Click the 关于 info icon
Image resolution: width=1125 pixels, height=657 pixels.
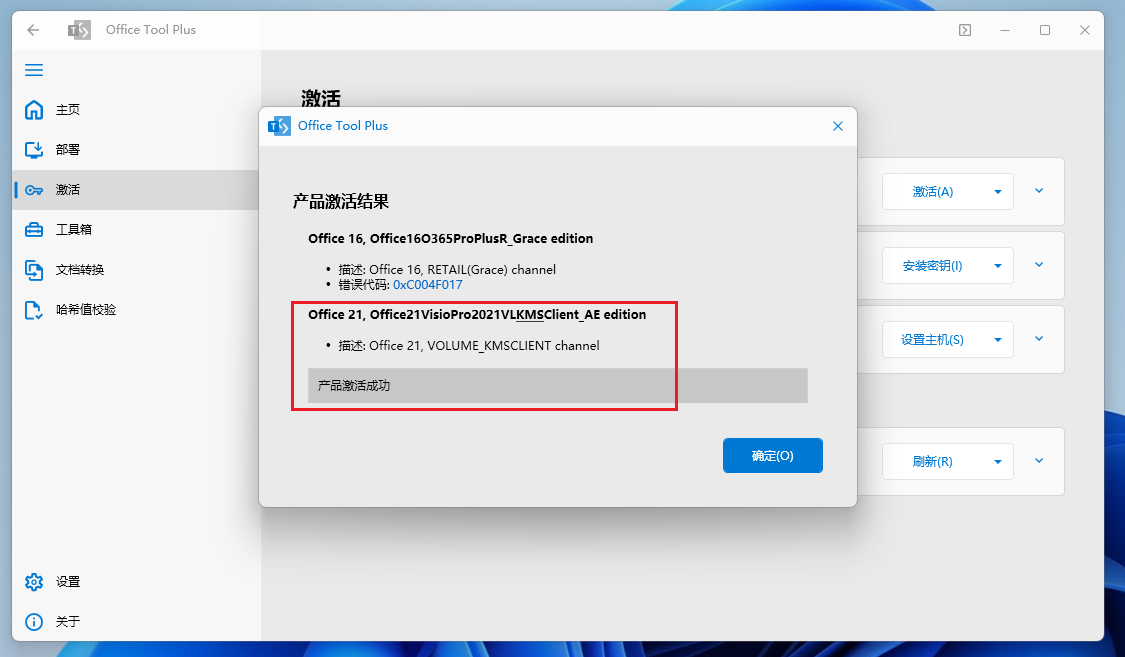[x=34, y=622]
